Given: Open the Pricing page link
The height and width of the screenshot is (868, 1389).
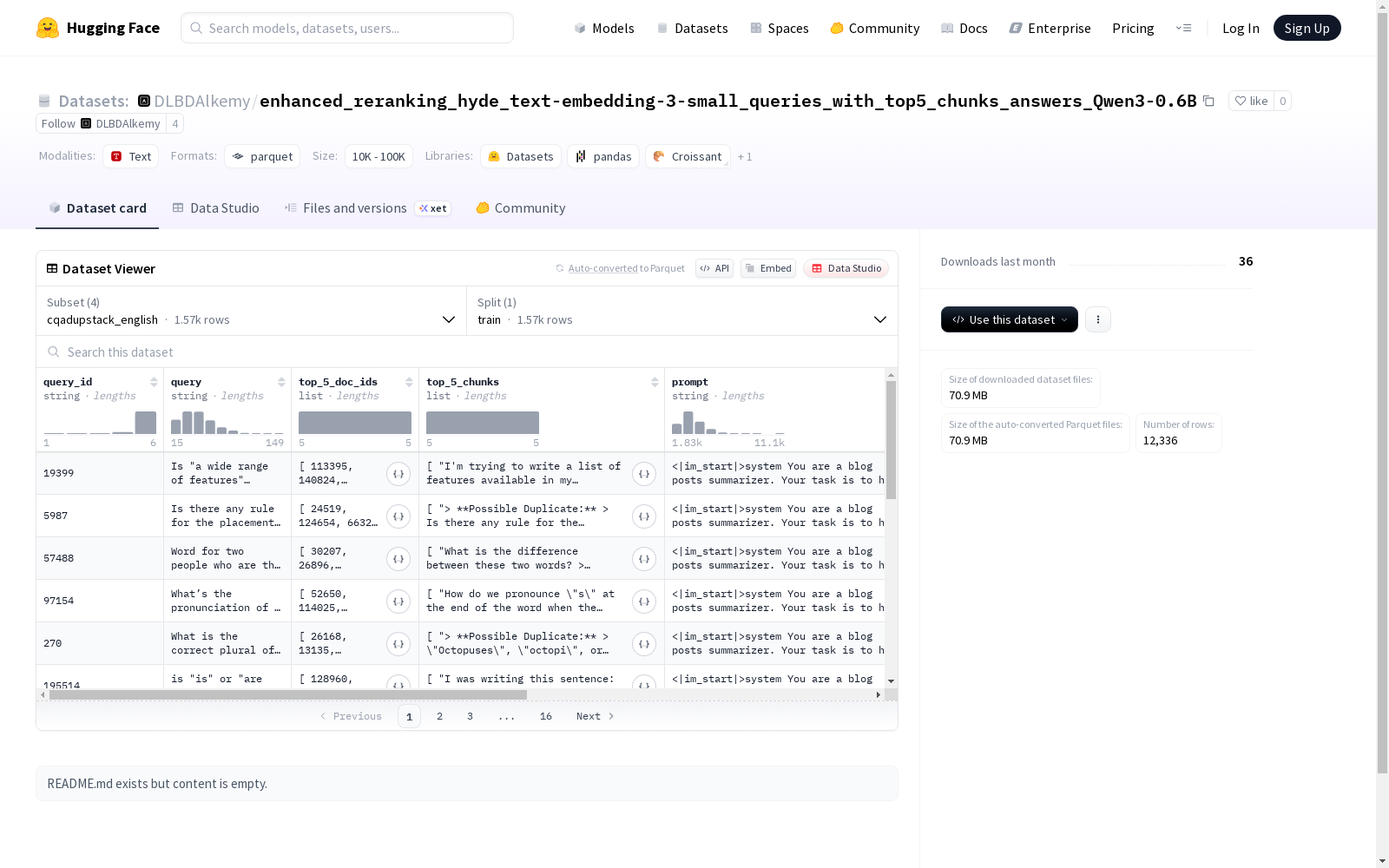Looking at the screenshot, I should tap(1133, 28).
